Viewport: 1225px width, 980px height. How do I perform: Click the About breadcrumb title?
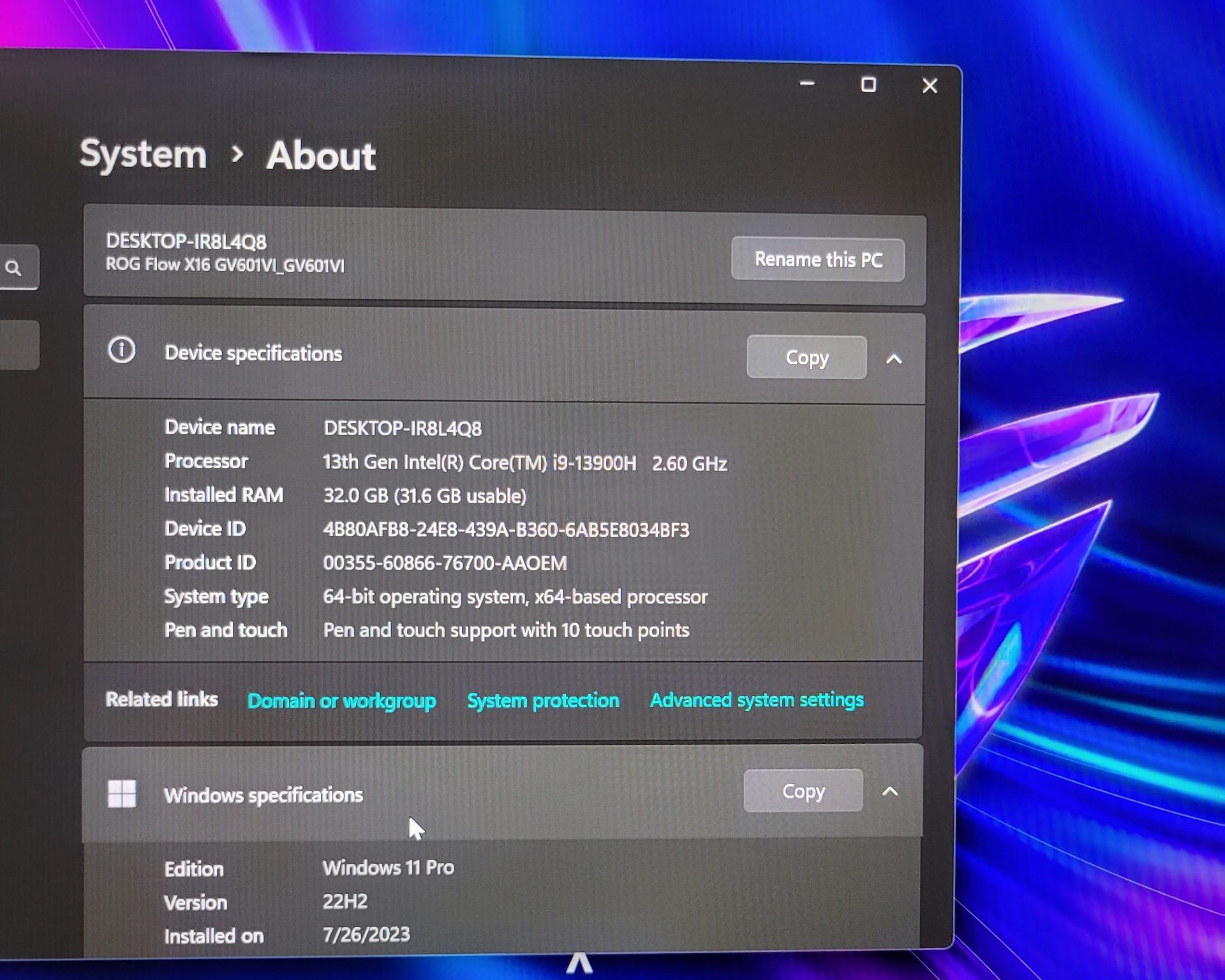pyautogui.click(x=321, y=156)
